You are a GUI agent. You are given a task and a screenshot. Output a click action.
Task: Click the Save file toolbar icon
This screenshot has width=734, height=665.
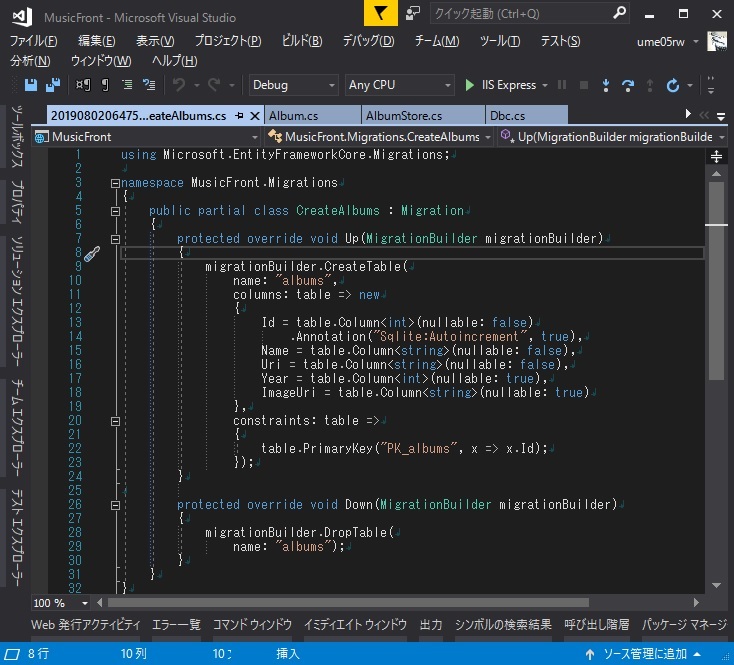click(x=30, y=85)
